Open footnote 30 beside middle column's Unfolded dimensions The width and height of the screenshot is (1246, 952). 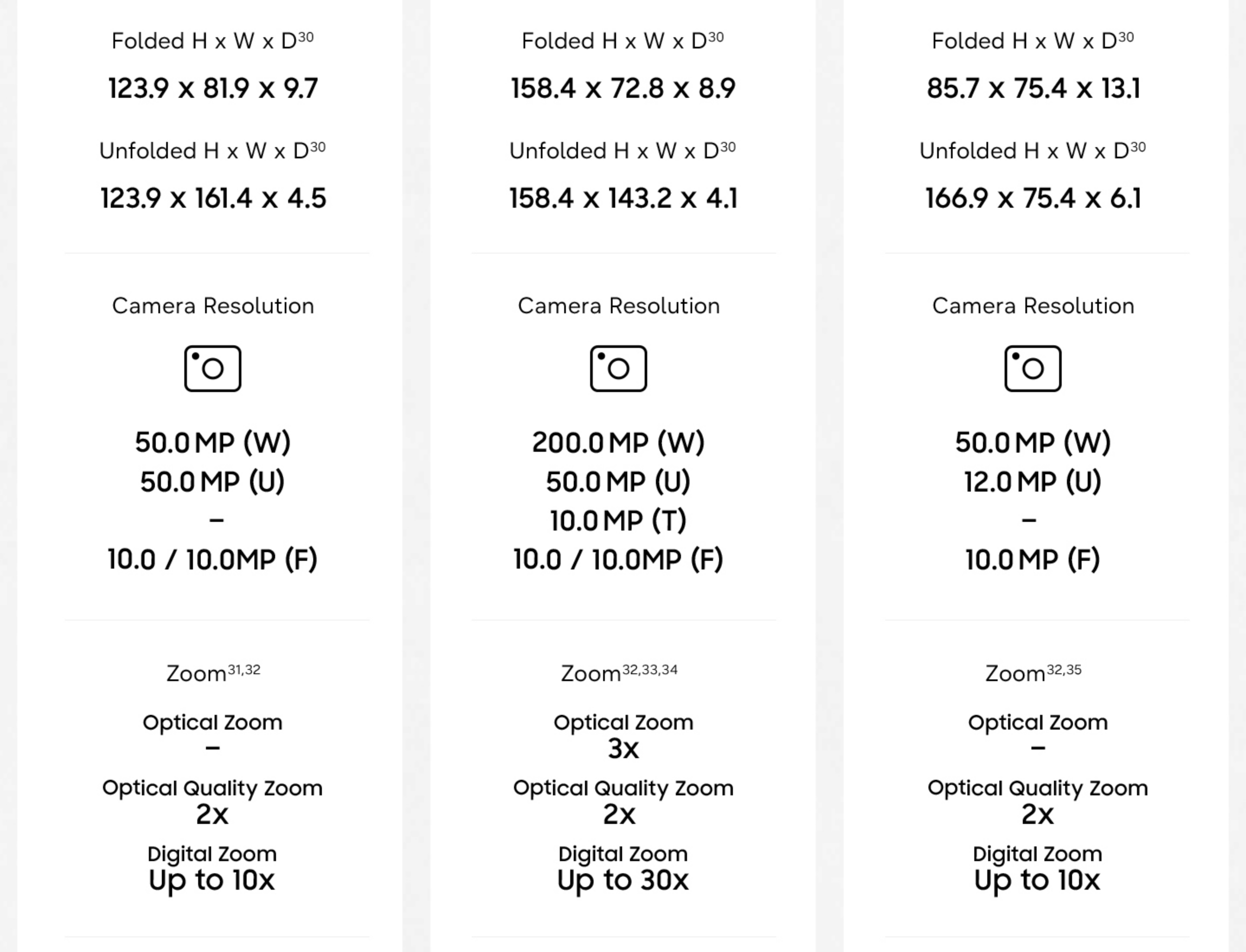tap(728, 147)
